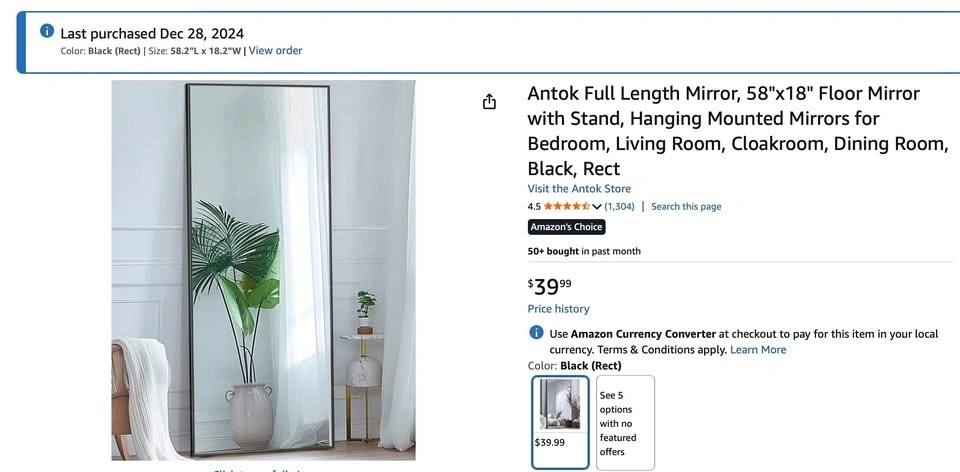Click the $39.99 label under the swatch
Screen dimensions: 960x472
(x=550, y=442)
